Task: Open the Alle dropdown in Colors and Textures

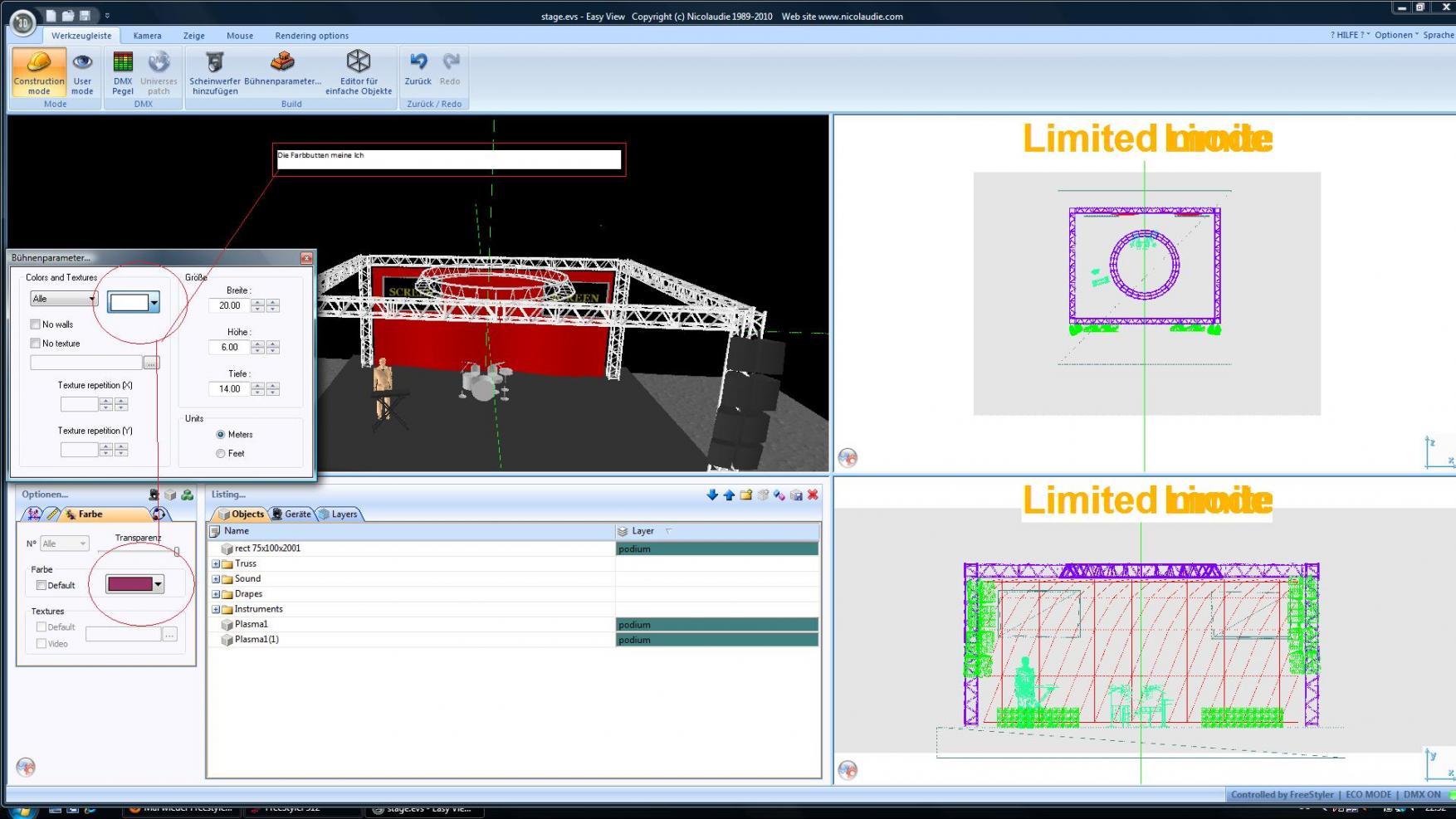Action: 64,299
